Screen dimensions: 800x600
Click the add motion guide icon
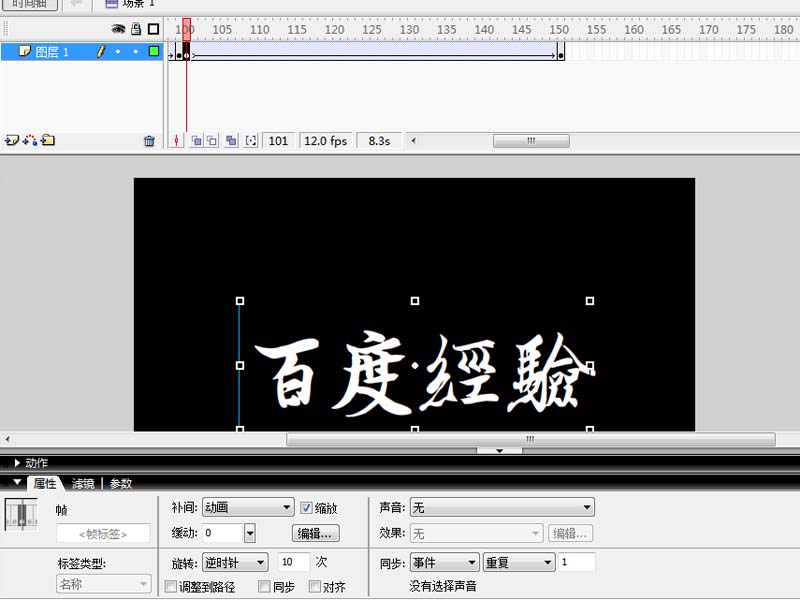pyautogui.click(x=30, y=140)
